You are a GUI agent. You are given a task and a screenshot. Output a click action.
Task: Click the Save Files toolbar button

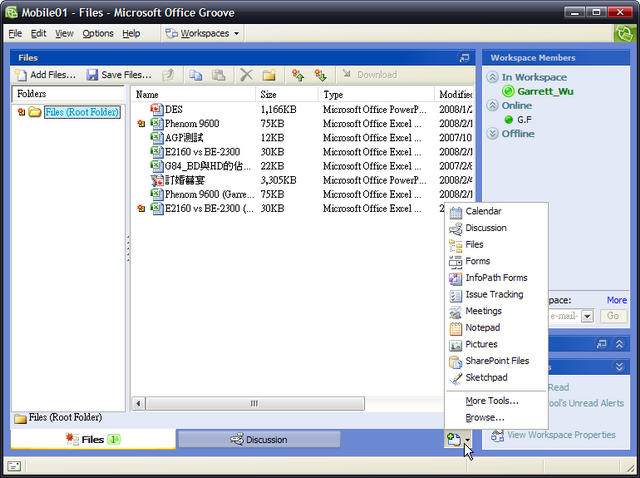coord(119,75)
